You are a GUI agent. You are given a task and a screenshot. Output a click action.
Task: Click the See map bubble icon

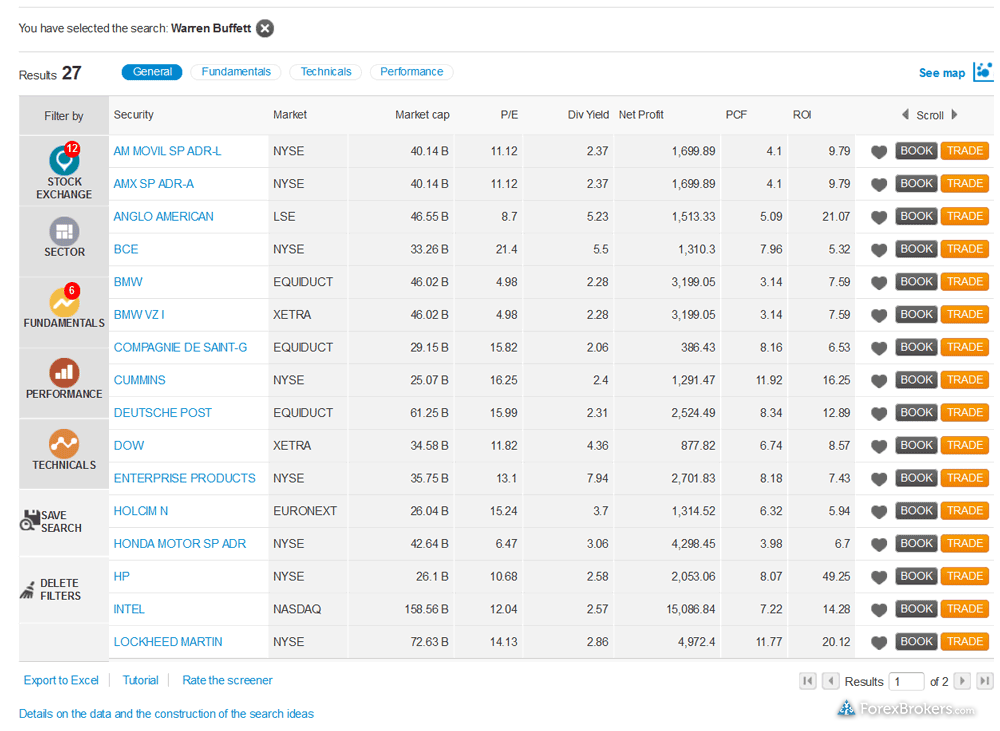pyautogui.click(x=983, y=71)
